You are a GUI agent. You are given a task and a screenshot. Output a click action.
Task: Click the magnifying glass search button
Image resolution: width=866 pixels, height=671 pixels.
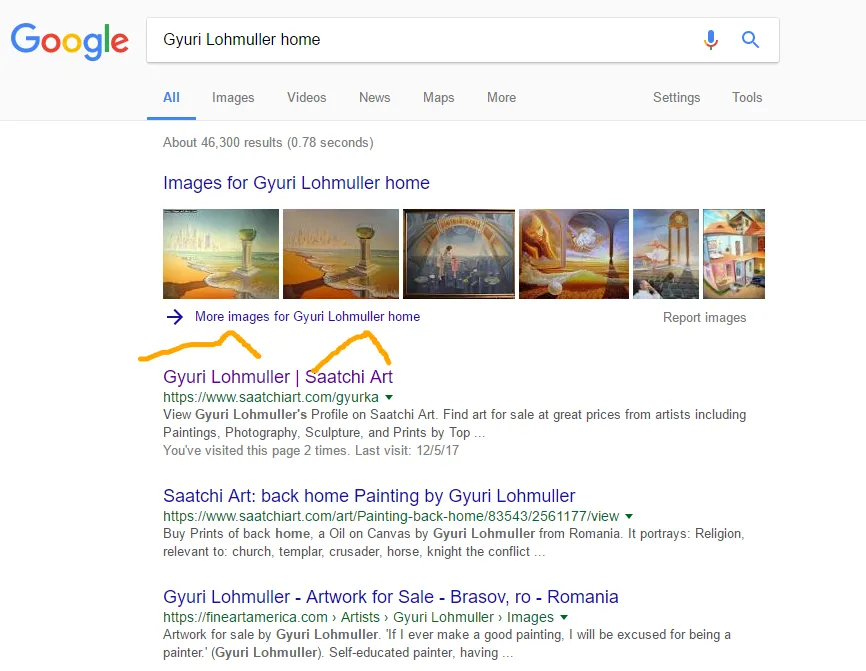[x=750, y=40]
